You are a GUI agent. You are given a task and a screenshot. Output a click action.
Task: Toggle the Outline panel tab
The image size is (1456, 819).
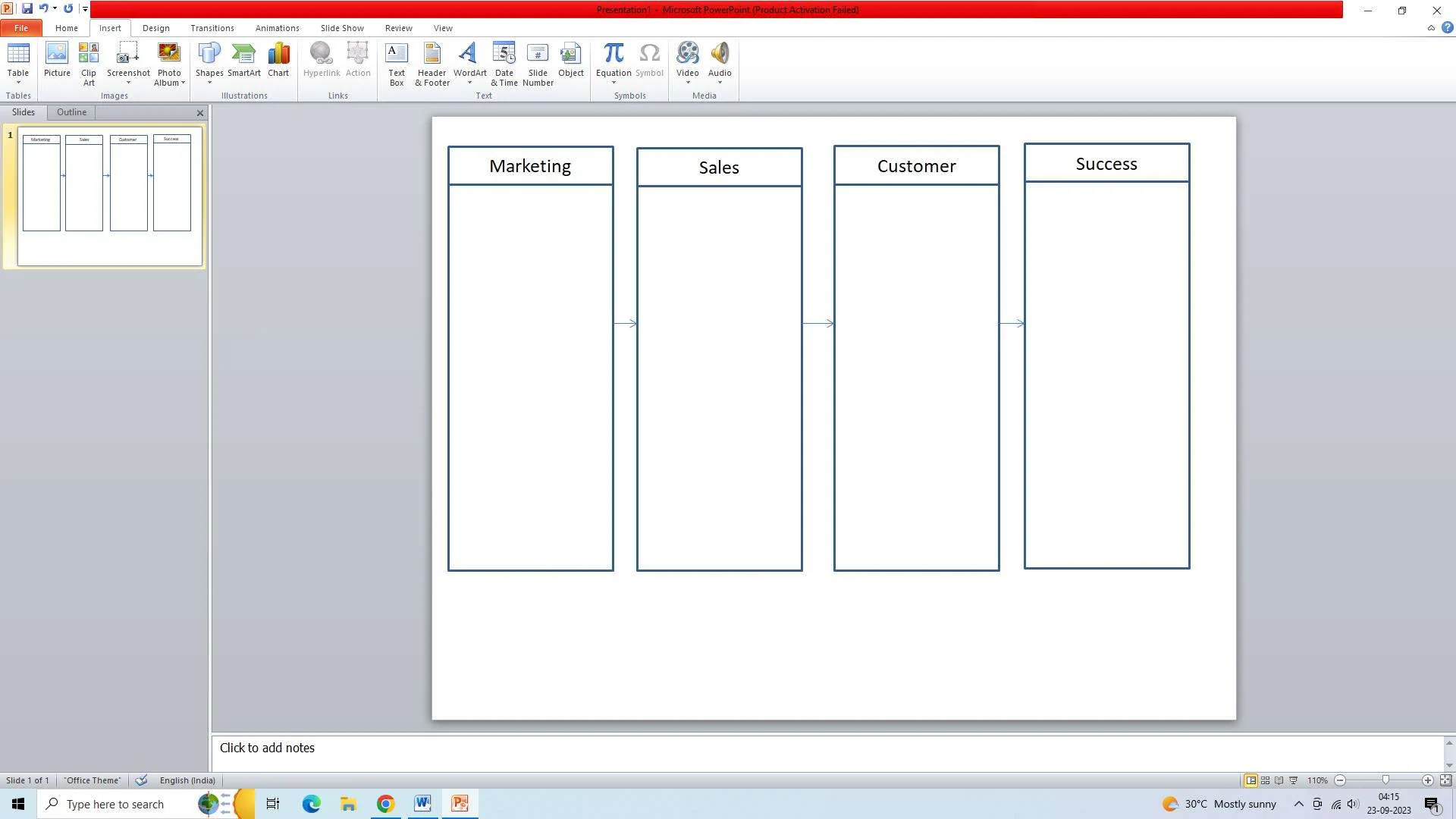(71, 111)
